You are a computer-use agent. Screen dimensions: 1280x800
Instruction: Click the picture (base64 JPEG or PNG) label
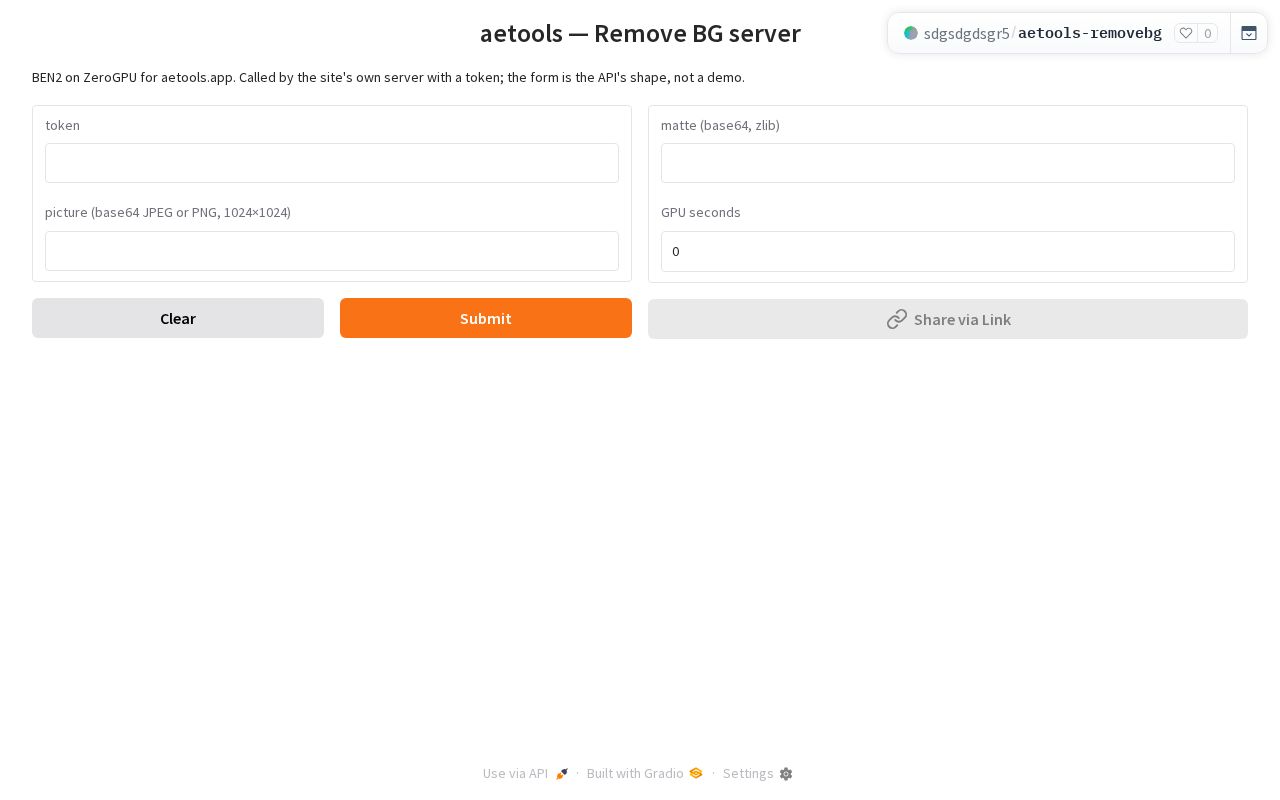[168, 212]
